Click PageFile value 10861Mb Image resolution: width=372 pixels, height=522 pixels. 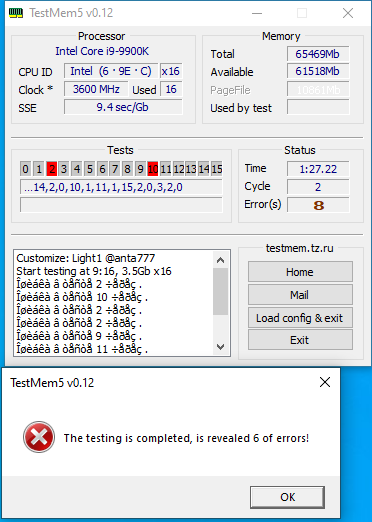[318, 90]
